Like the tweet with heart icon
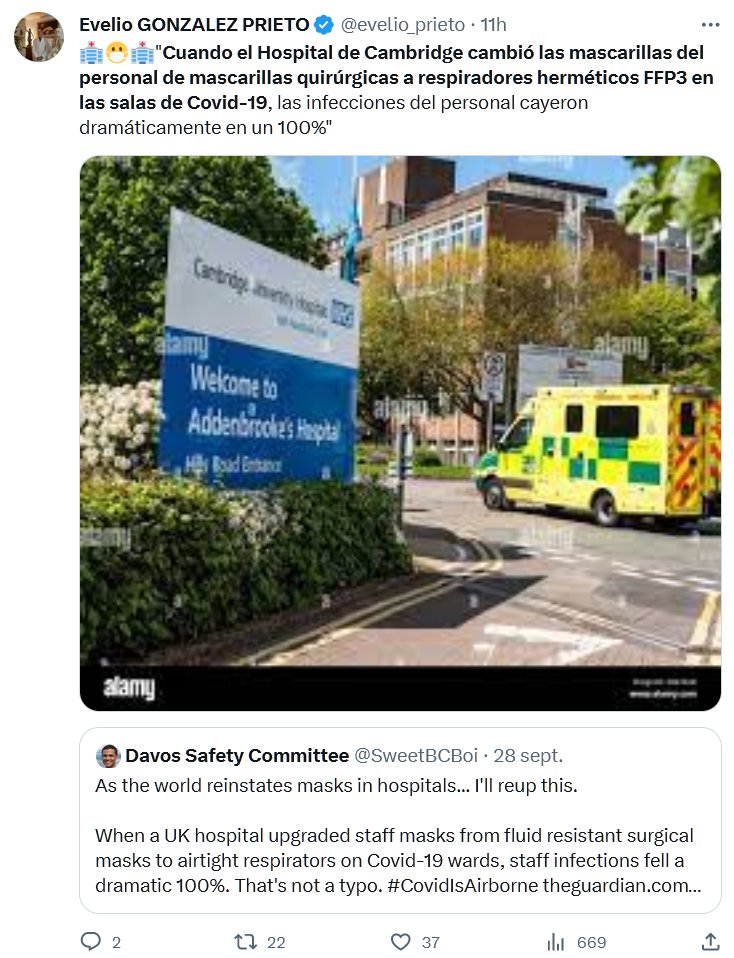734x958 pixels. 400,942
